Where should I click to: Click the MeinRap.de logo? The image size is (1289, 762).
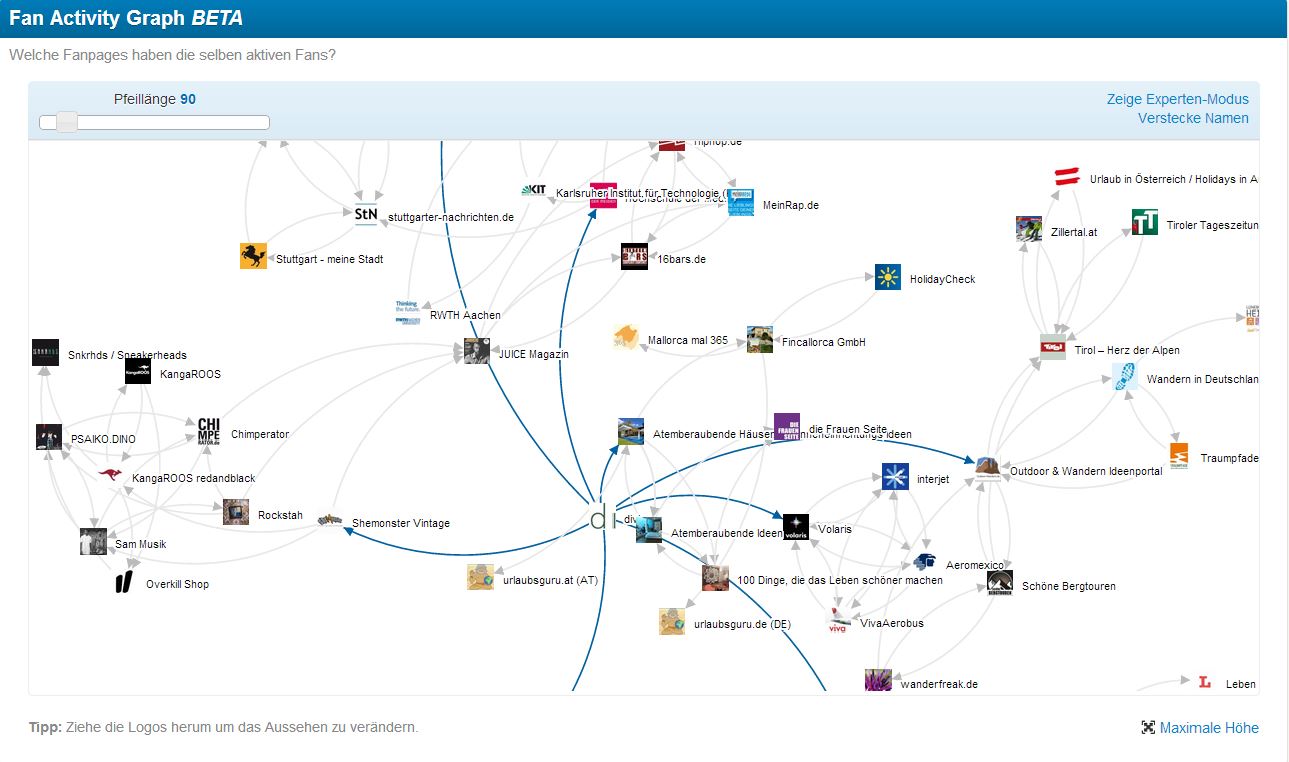click(x=741, y=202)
